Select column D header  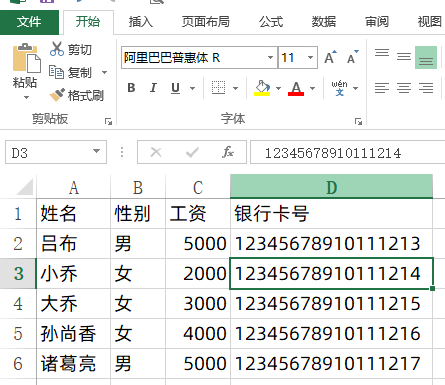click(x=331, y=187)
